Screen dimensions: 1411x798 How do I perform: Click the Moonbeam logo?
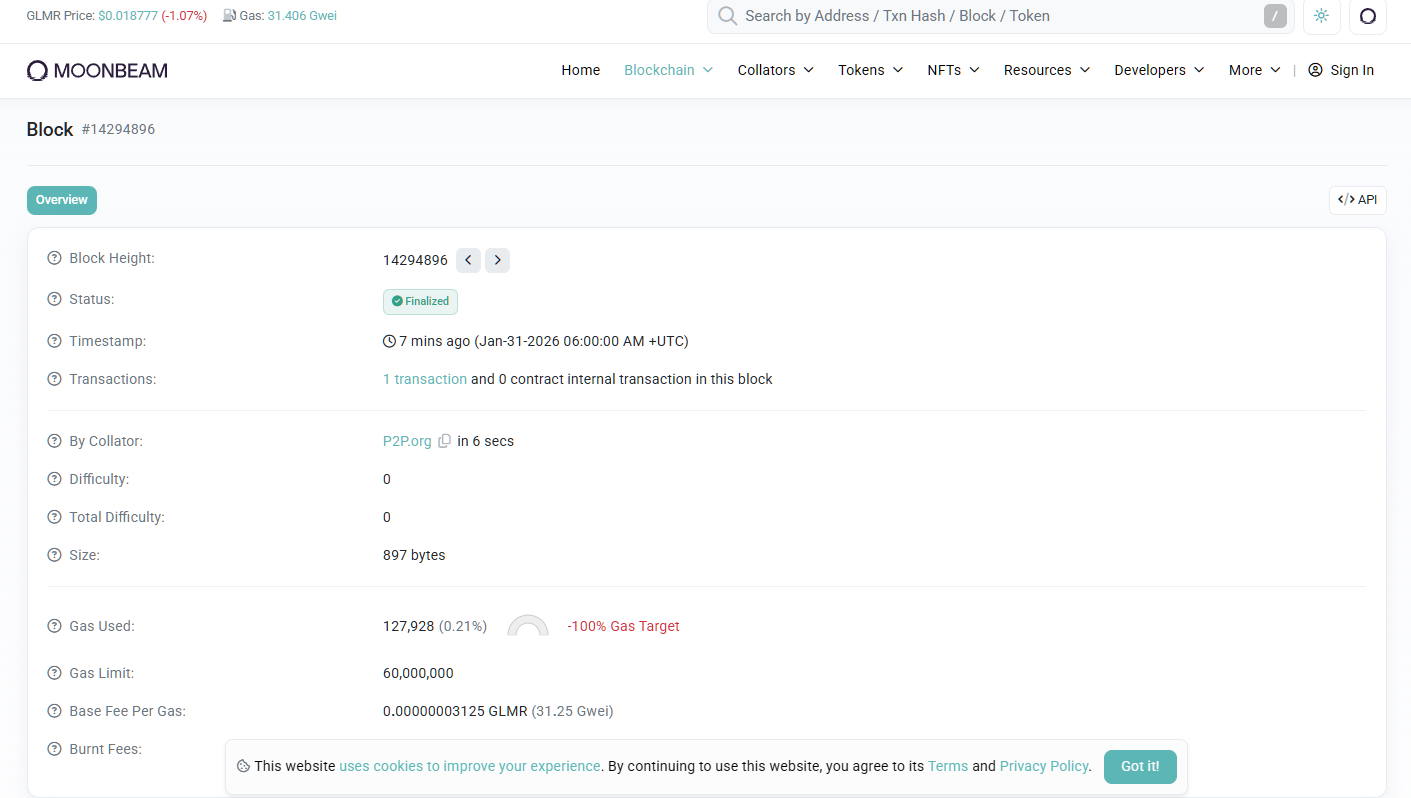[x=97, y=70]
